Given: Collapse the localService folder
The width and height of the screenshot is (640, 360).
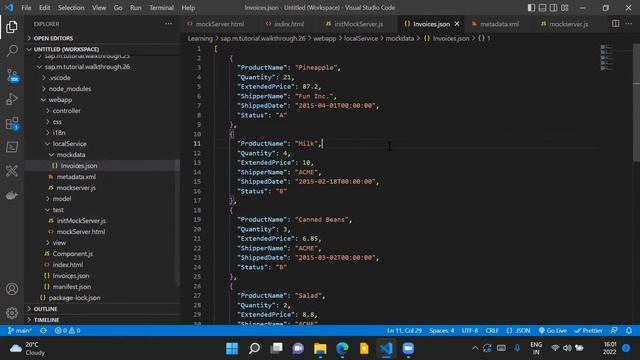Looking at the screenshot, I should coord(69,144).
